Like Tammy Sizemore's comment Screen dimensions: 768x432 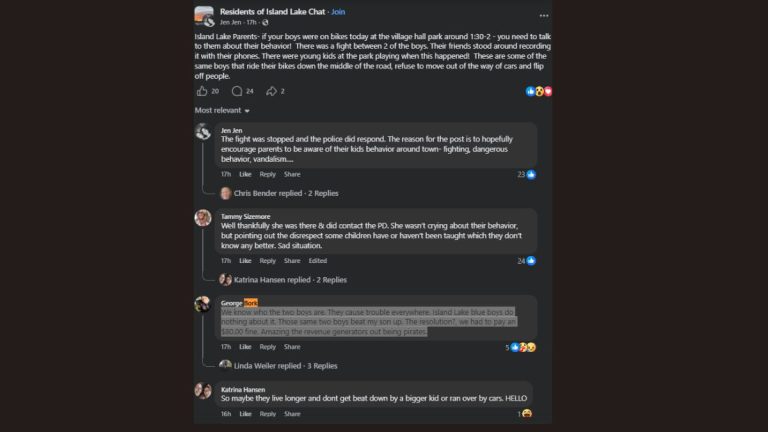point(245,261)
